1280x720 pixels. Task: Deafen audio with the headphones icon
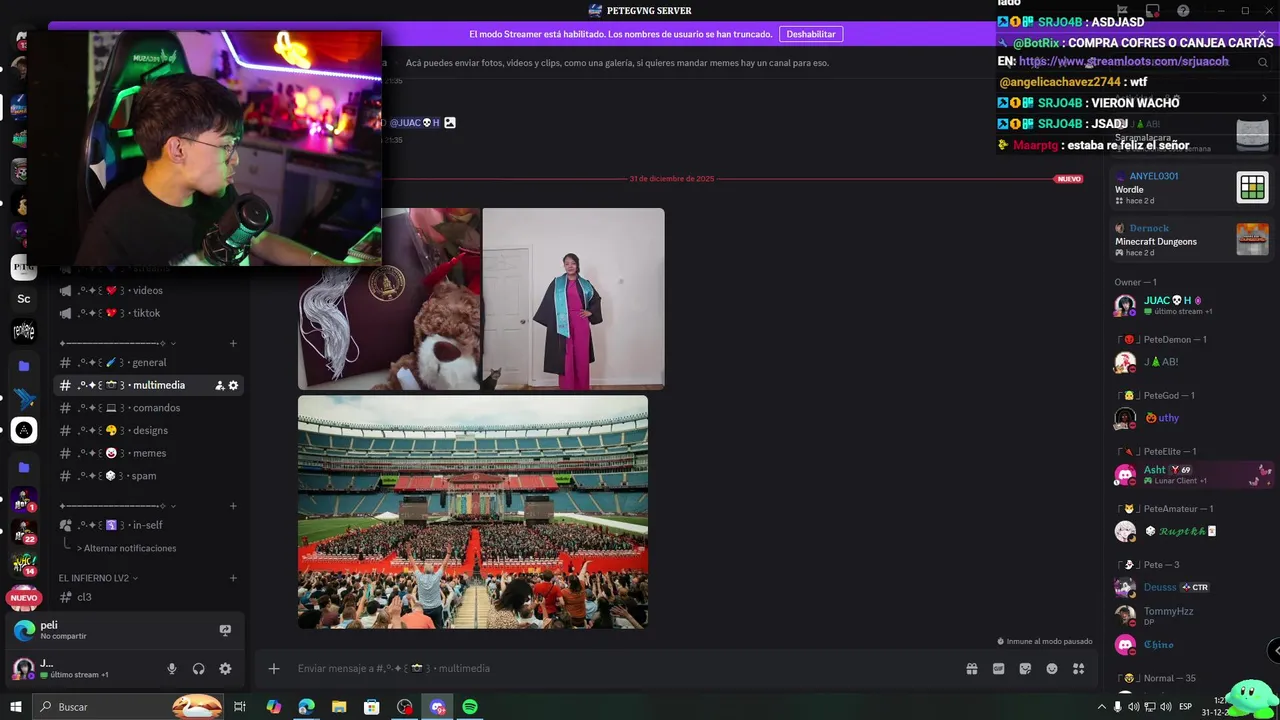(198, 669)
